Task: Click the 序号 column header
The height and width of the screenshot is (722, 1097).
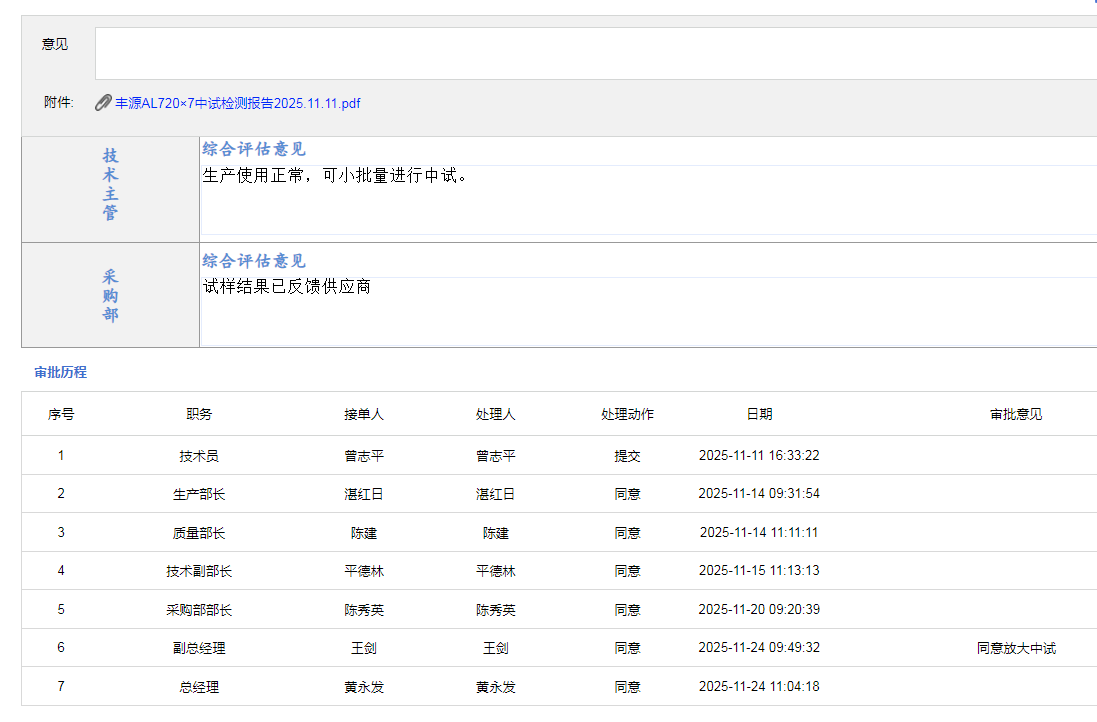Action: pyautogui.click(x=61, y=414)
